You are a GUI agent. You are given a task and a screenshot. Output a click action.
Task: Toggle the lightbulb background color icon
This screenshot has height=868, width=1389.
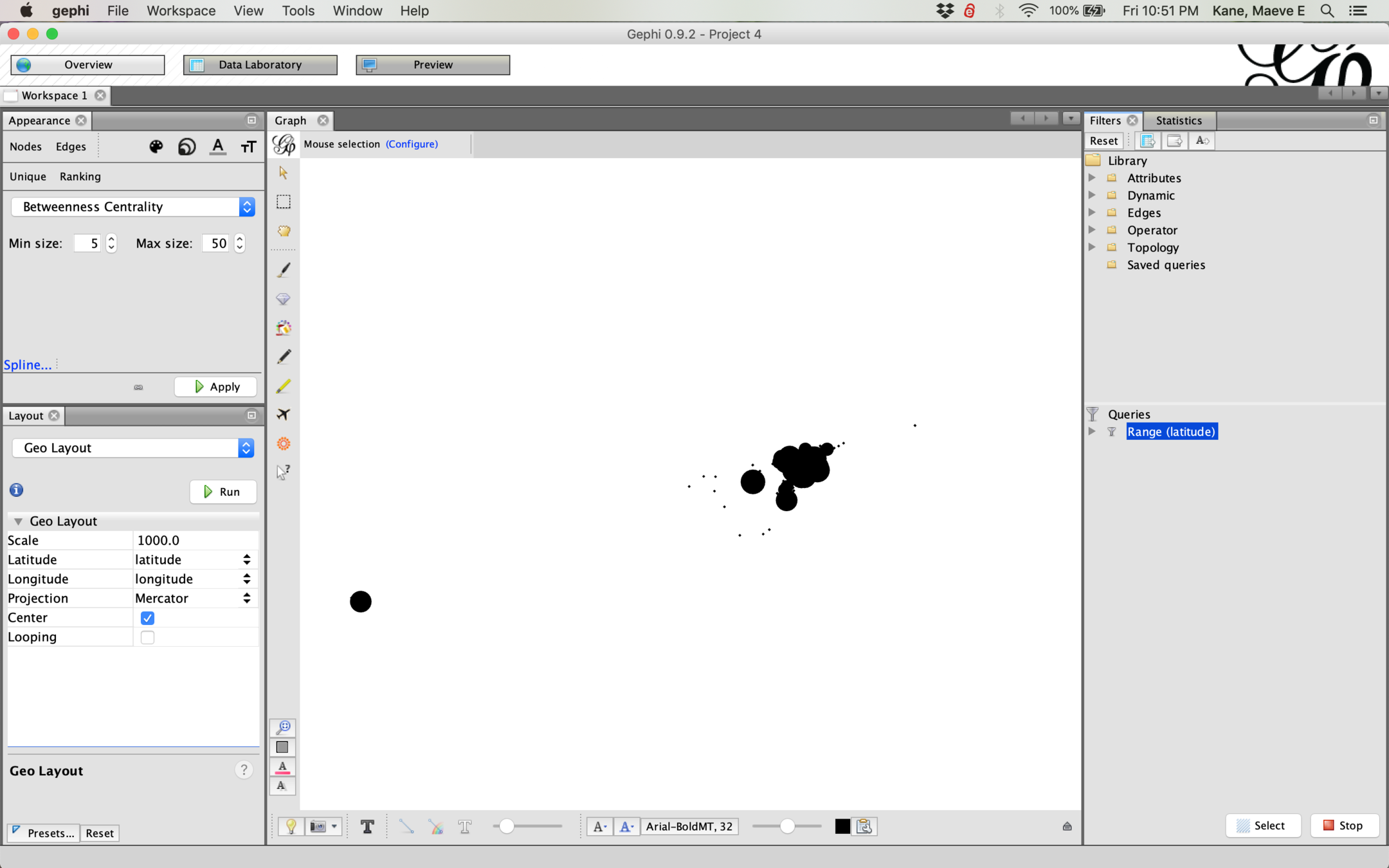click(291, 826)
